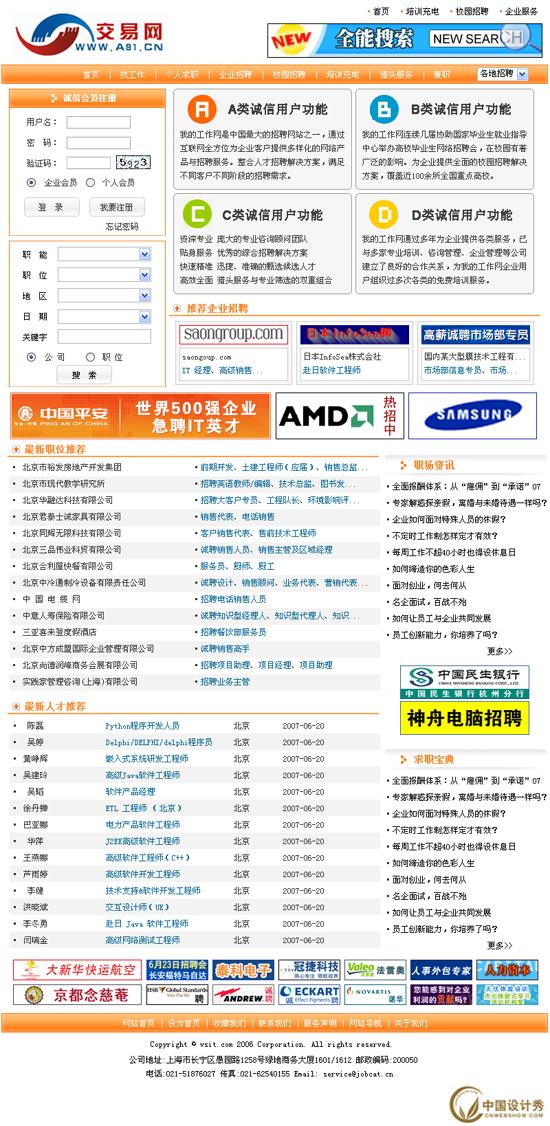Click the green C类诚信用户功能 circle icon

pyautogui.click(x=197, y=214)
